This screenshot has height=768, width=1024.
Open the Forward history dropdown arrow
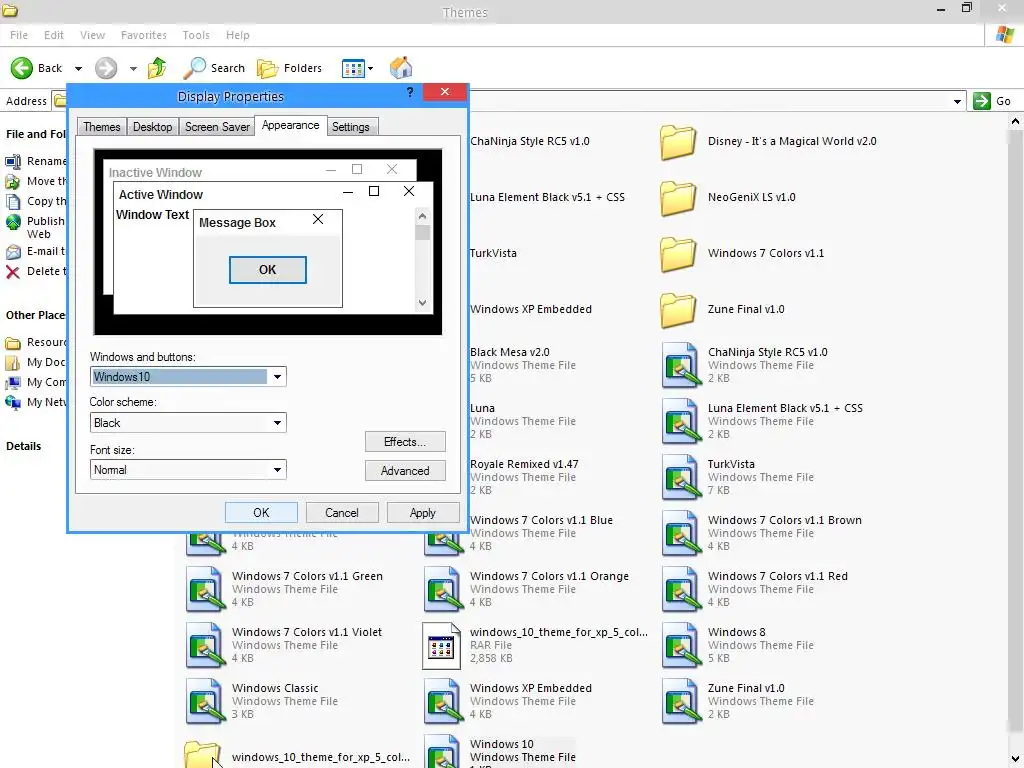coord(133,69)
